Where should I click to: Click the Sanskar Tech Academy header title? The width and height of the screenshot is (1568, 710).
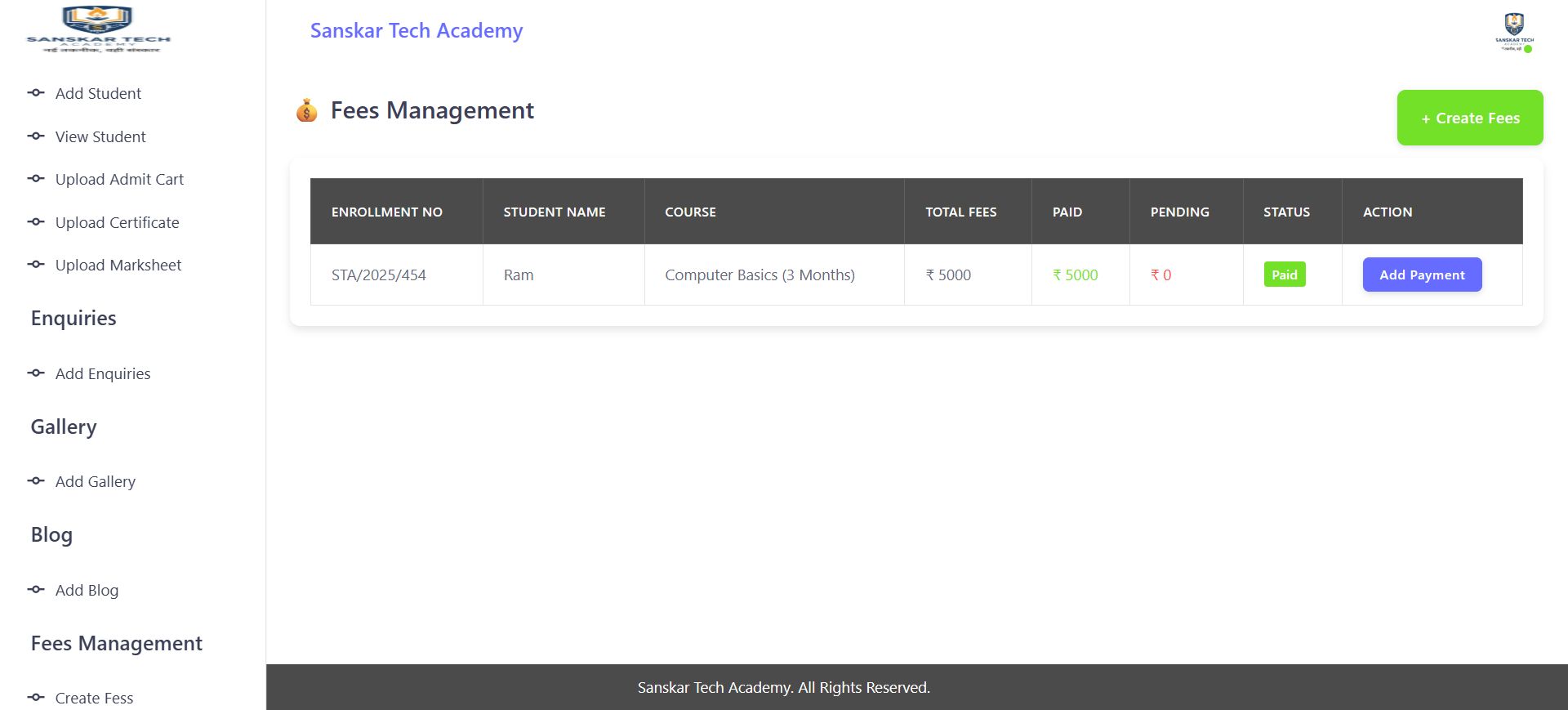point(416,30)
